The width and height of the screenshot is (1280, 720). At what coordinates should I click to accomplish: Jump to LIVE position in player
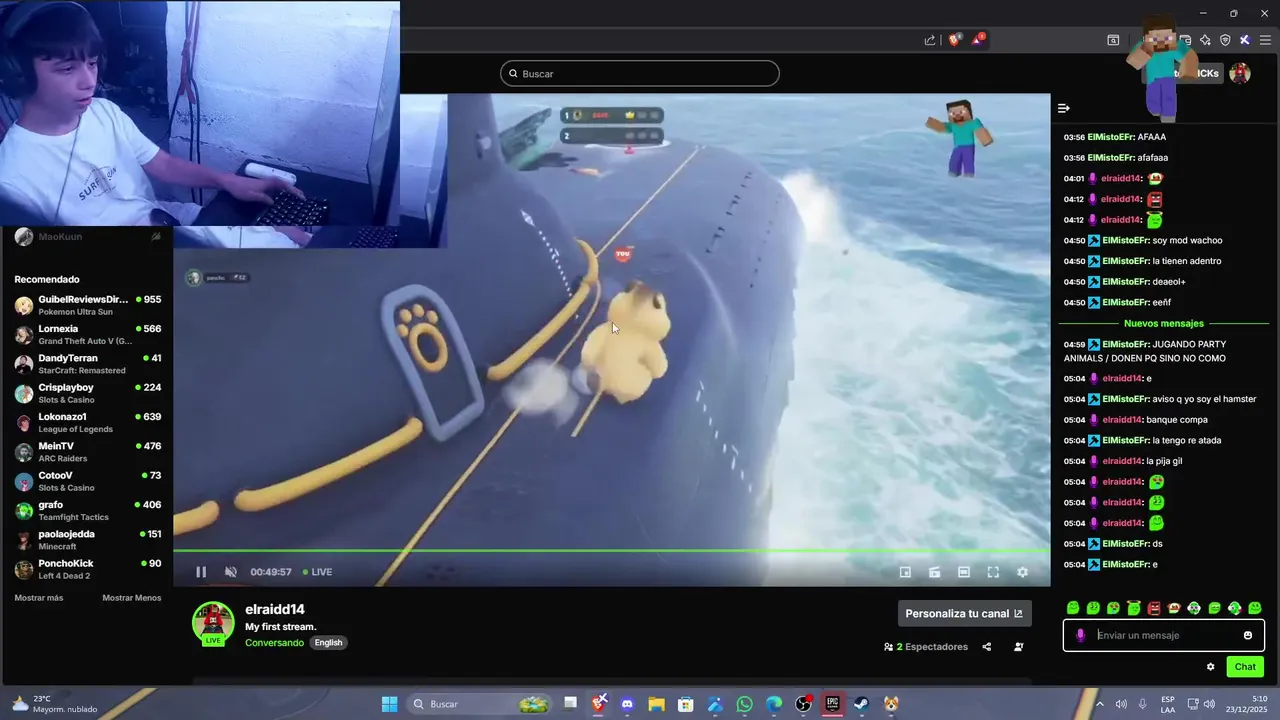click(318, 572)
